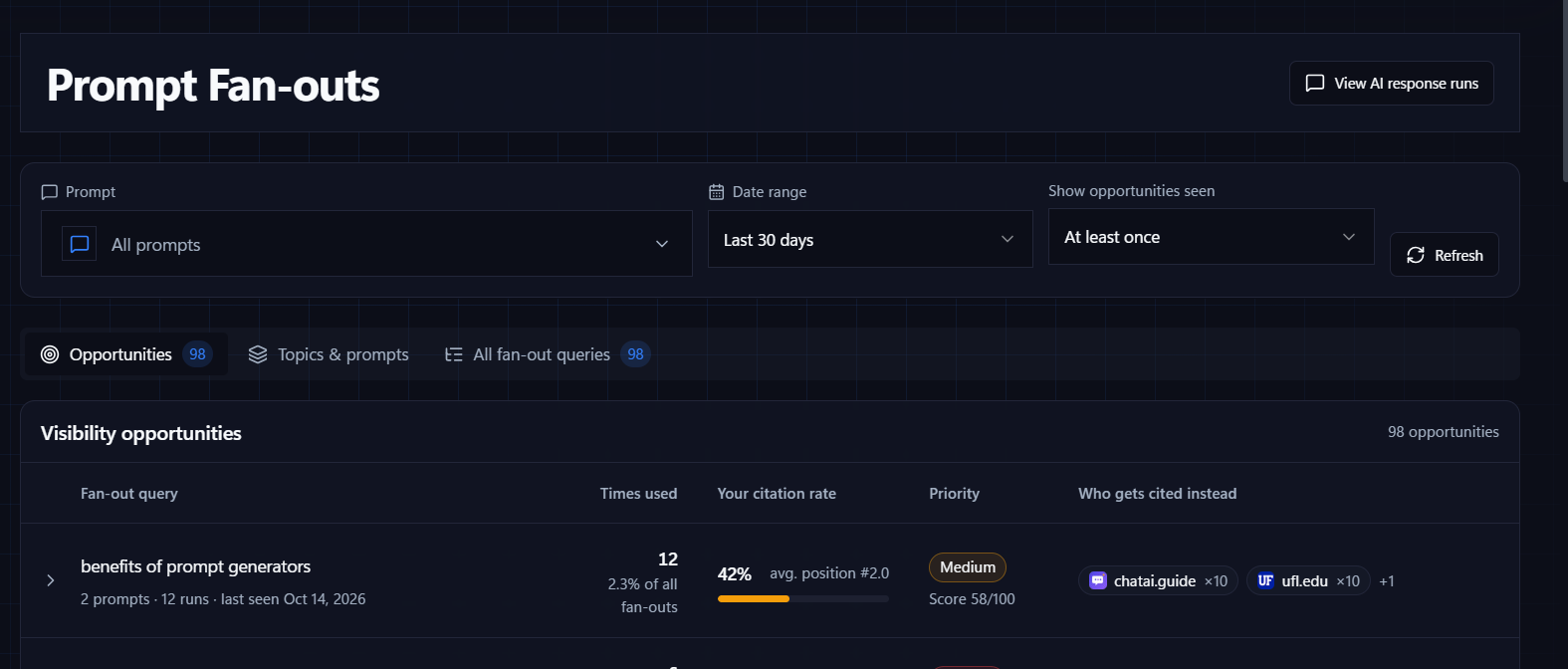Click the chat bubble icon in View AI response runs
The image size is (1568, 669).
coord(1314,84)
